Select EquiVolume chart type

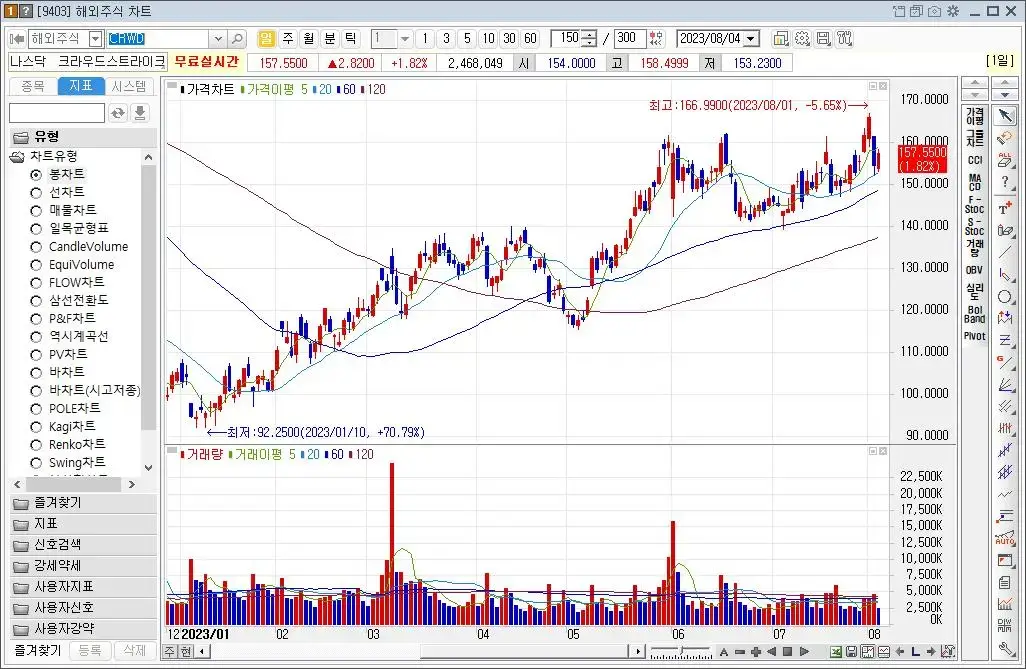tap(73, 264)
